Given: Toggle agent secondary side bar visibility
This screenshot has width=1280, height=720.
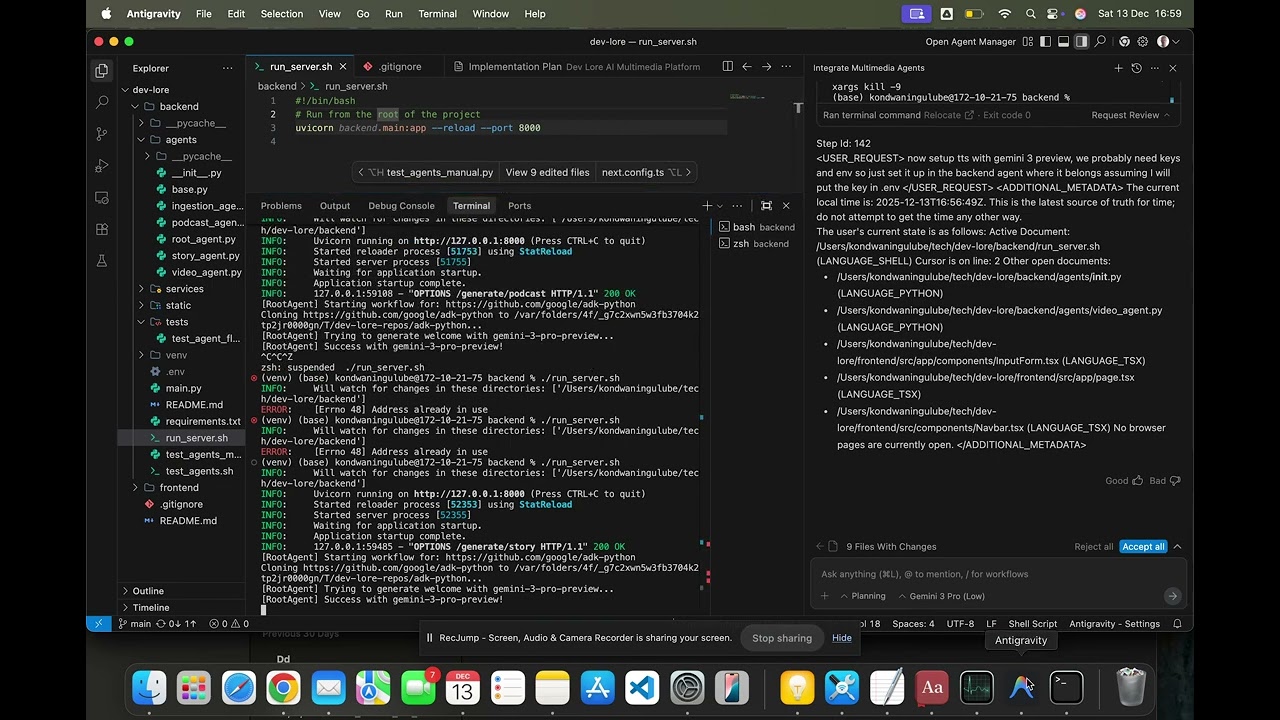Looking at the screenshot, I should tap(1082, 42).
